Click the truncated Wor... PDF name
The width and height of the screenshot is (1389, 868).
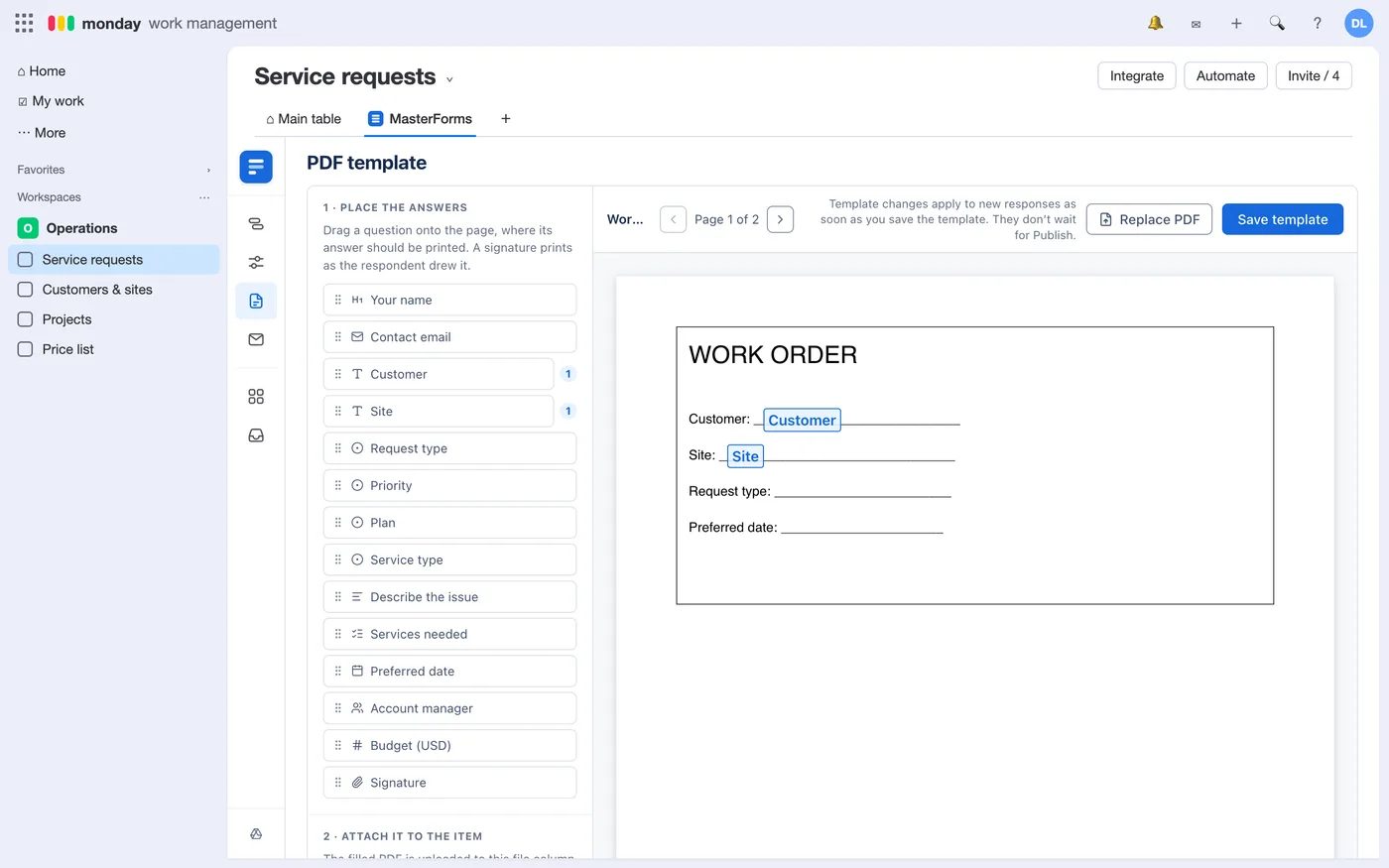625,219
